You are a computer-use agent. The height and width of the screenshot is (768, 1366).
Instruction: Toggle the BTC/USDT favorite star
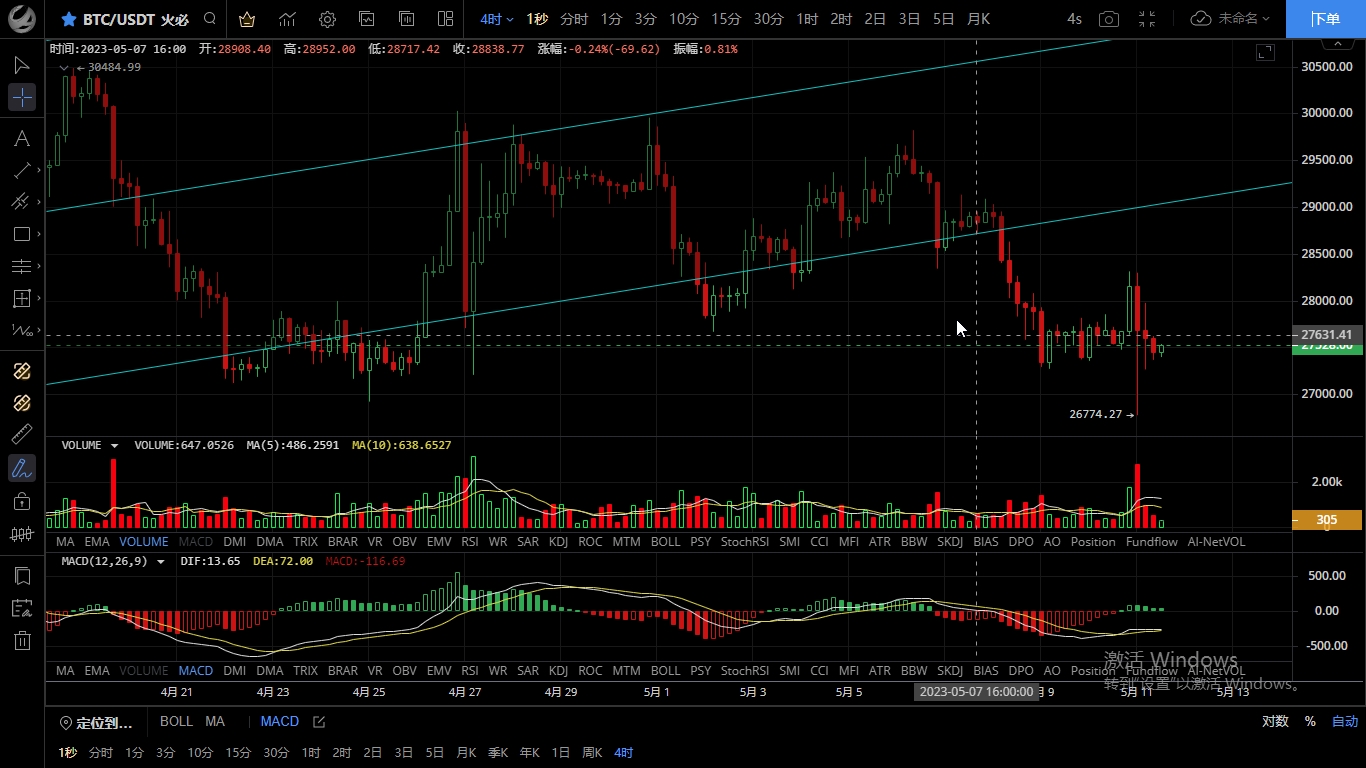tap(68, 19)
